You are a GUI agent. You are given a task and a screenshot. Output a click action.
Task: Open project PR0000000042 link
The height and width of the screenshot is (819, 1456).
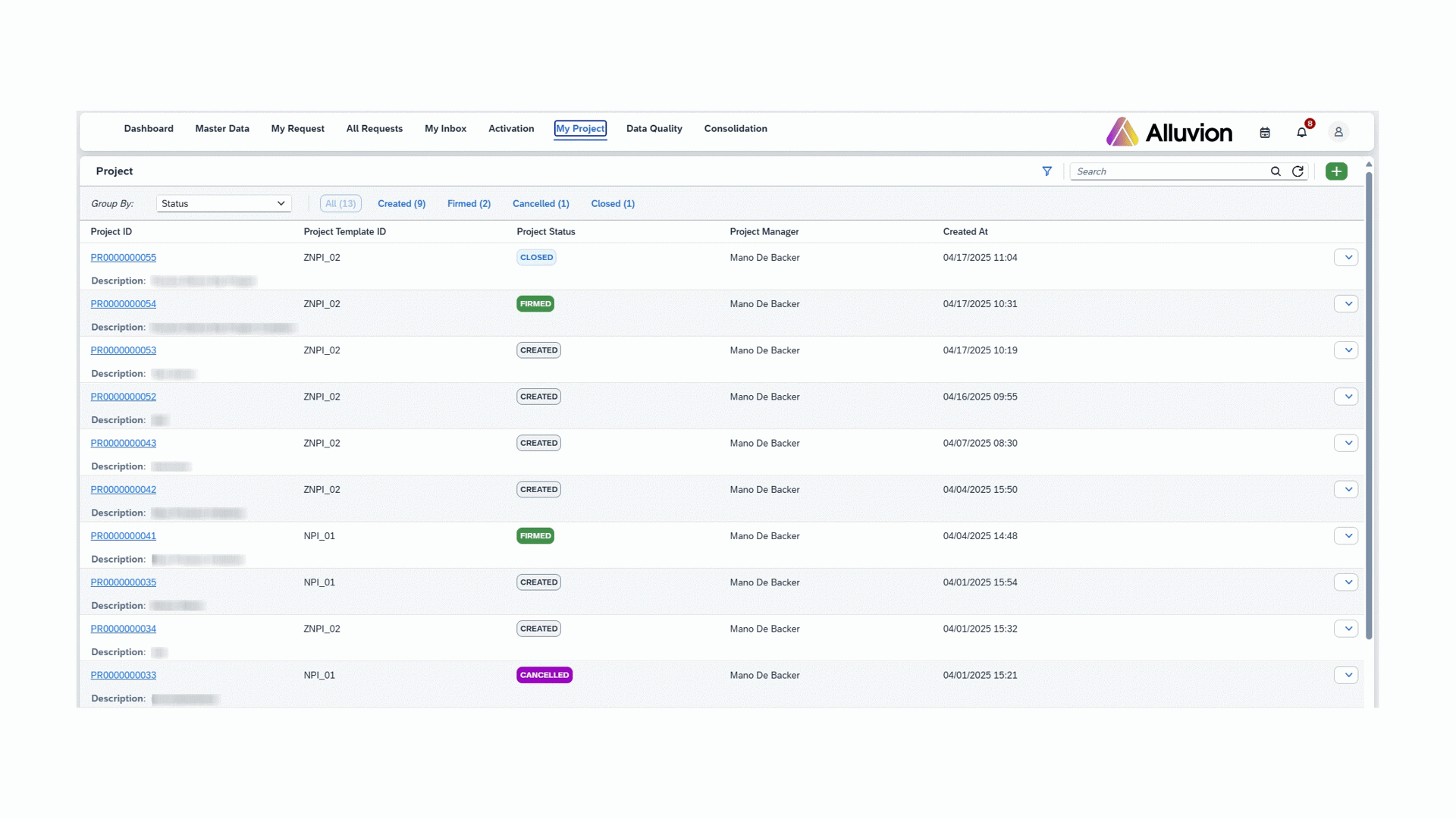(x=124, y=489)
